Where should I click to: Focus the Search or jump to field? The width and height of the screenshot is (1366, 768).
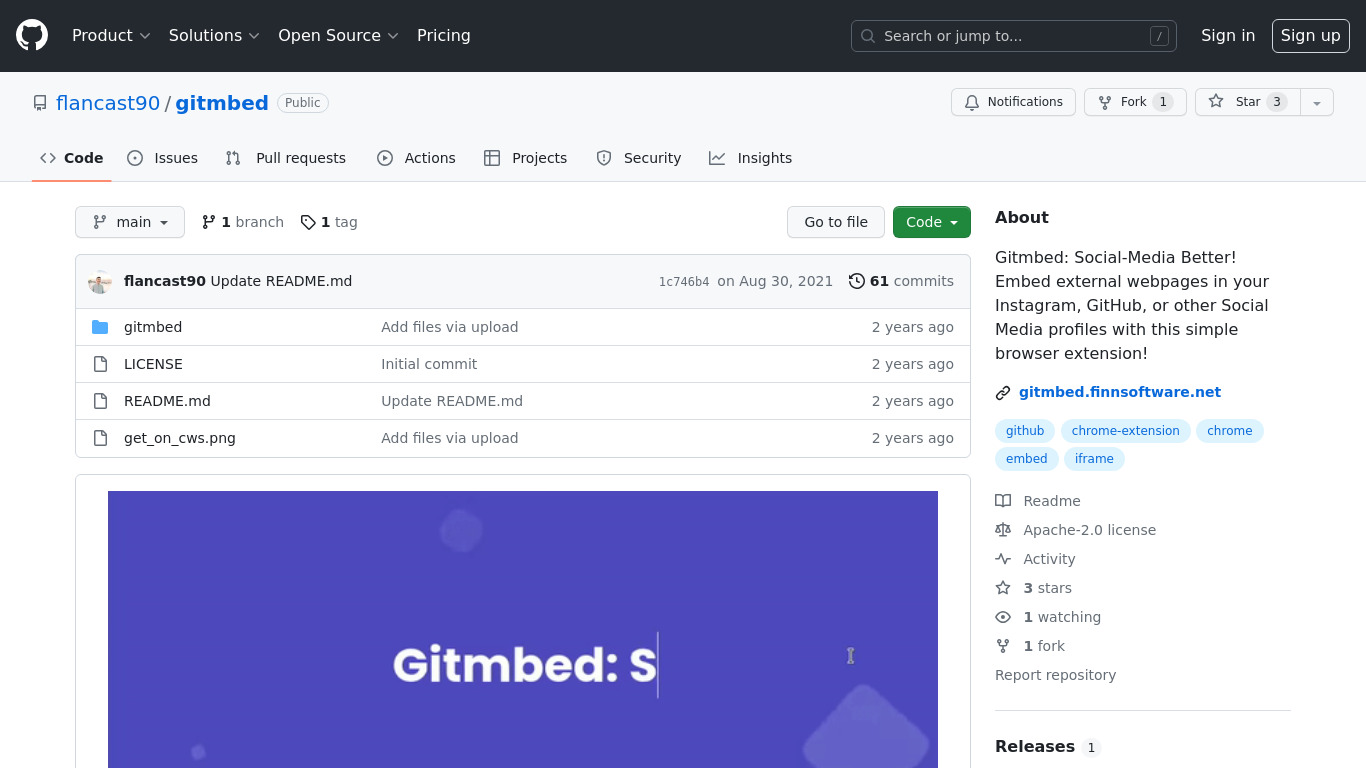pos(1013,36)
